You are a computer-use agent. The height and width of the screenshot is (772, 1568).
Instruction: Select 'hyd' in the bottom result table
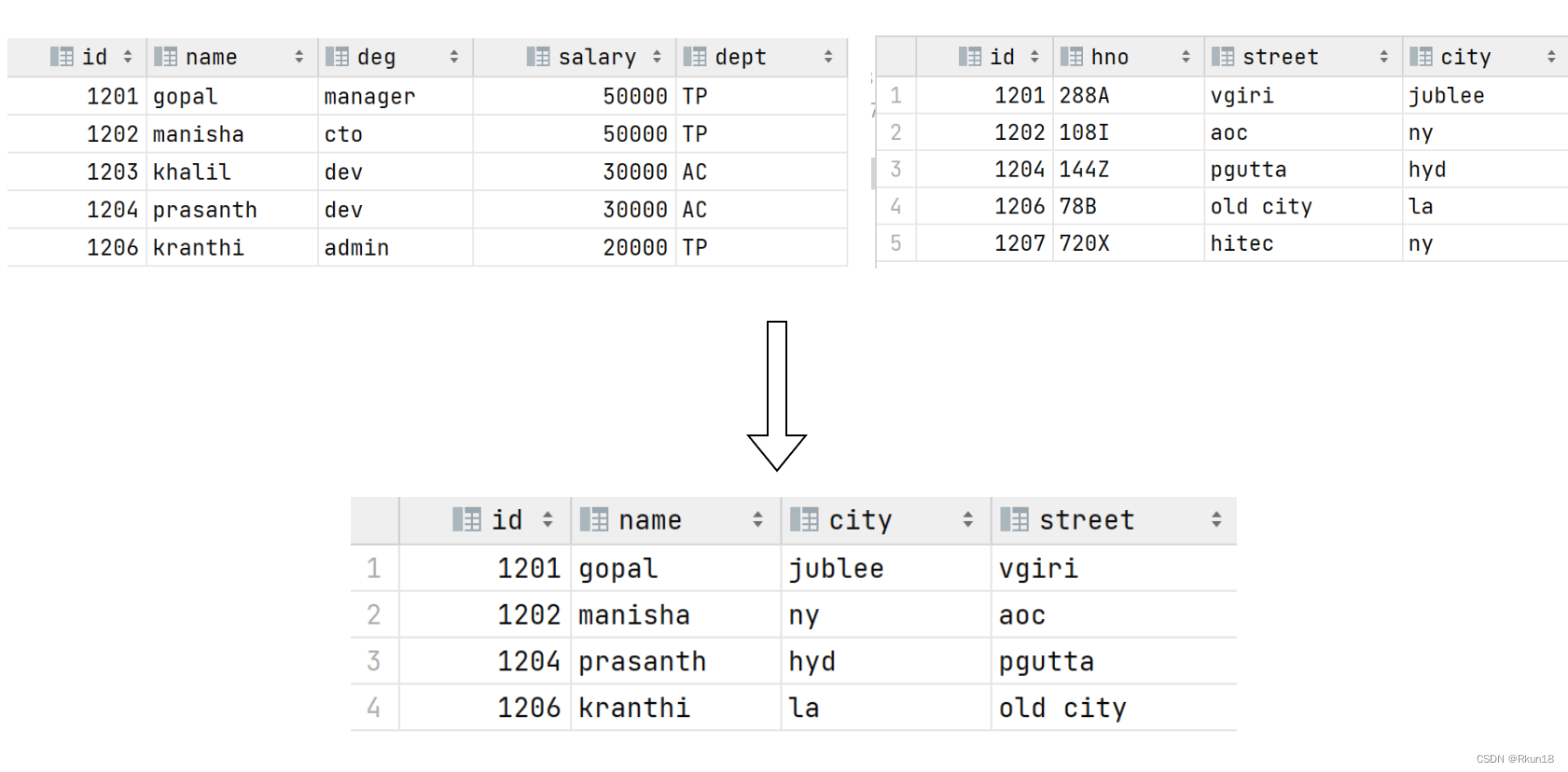[886, 661]
